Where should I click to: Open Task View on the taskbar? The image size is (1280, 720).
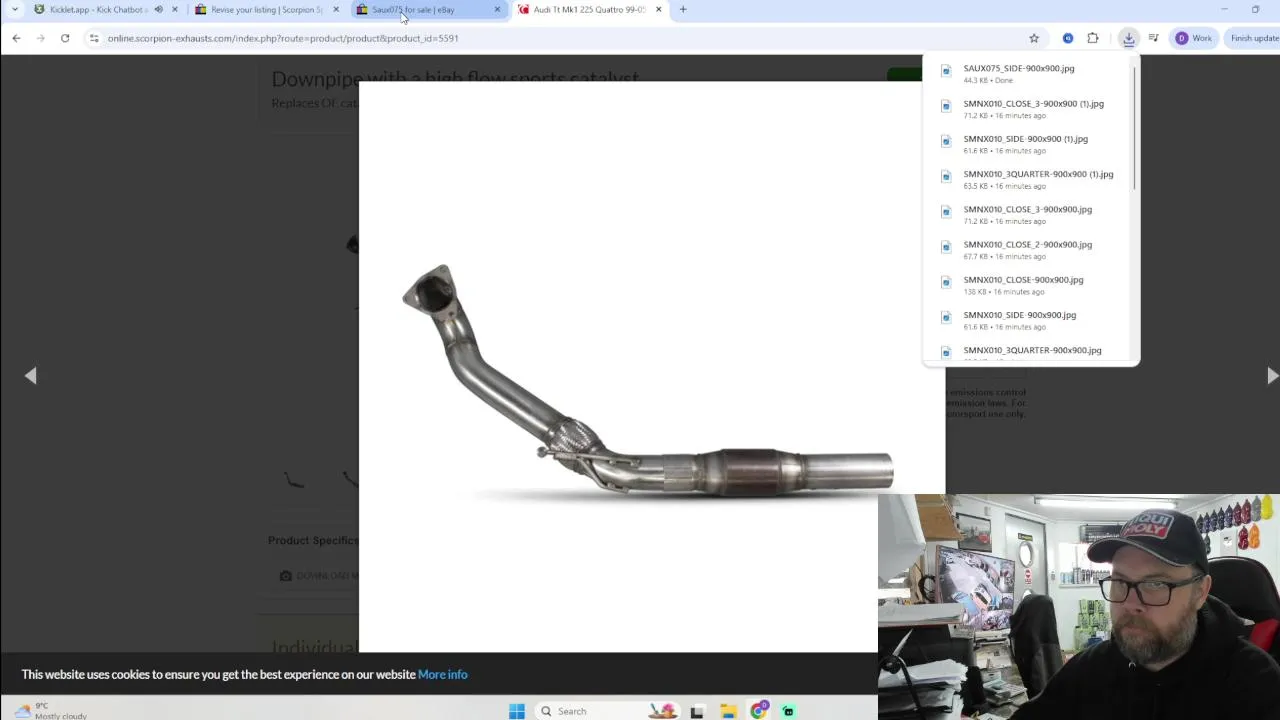697,711
